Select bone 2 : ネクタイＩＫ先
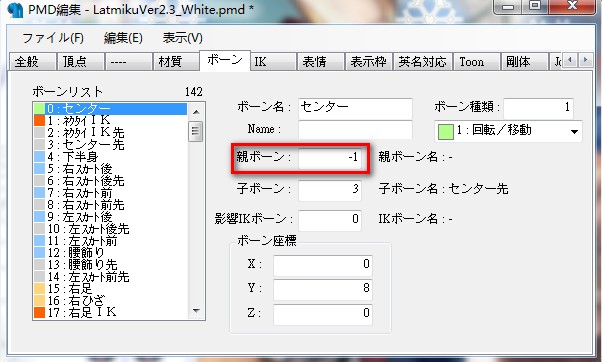This screenshot has width=602, height=362. tap(110, 132)
